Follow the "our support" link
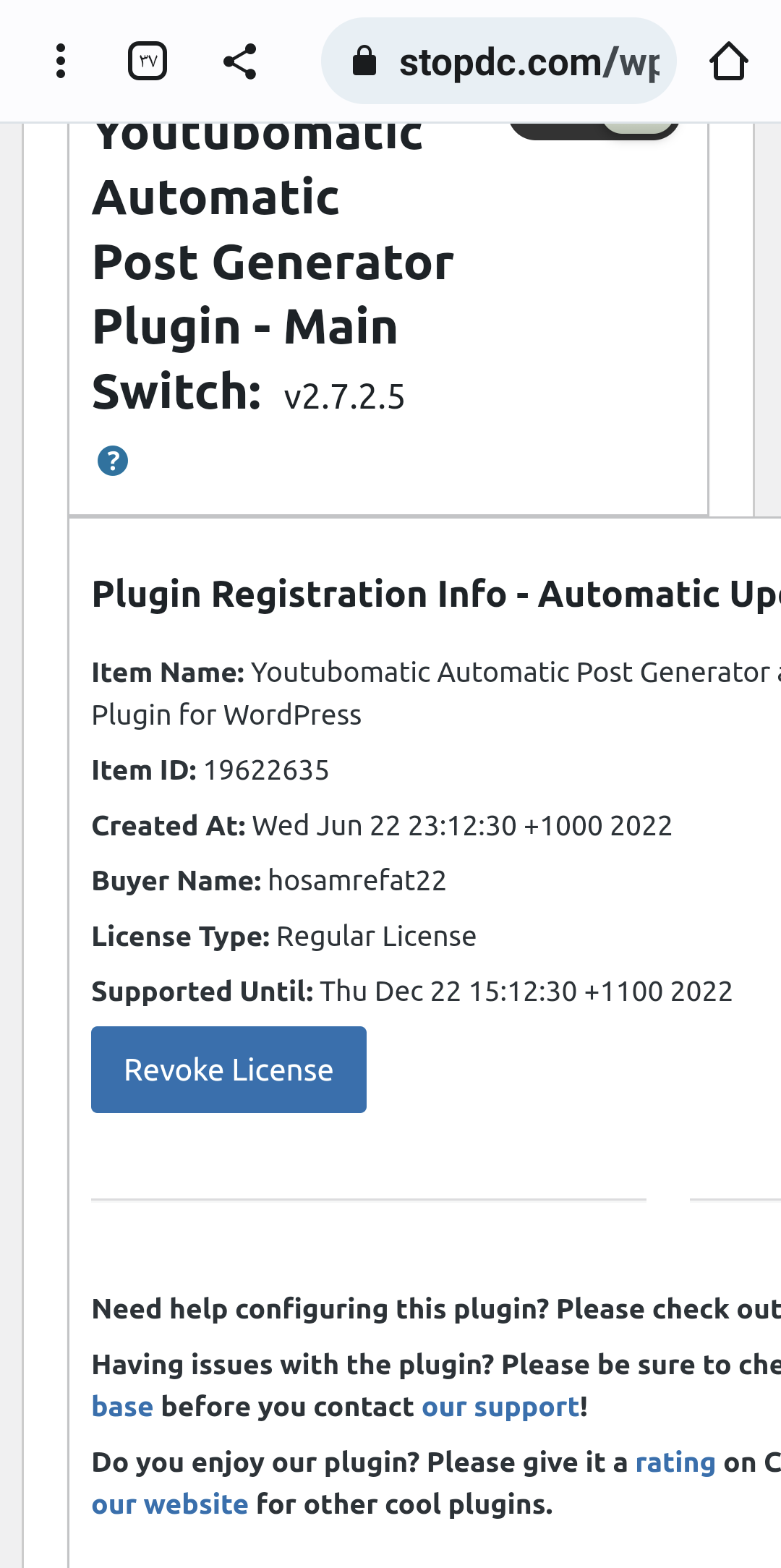The width and height of the screenshot is (781, 1568). pos(500,1407)
